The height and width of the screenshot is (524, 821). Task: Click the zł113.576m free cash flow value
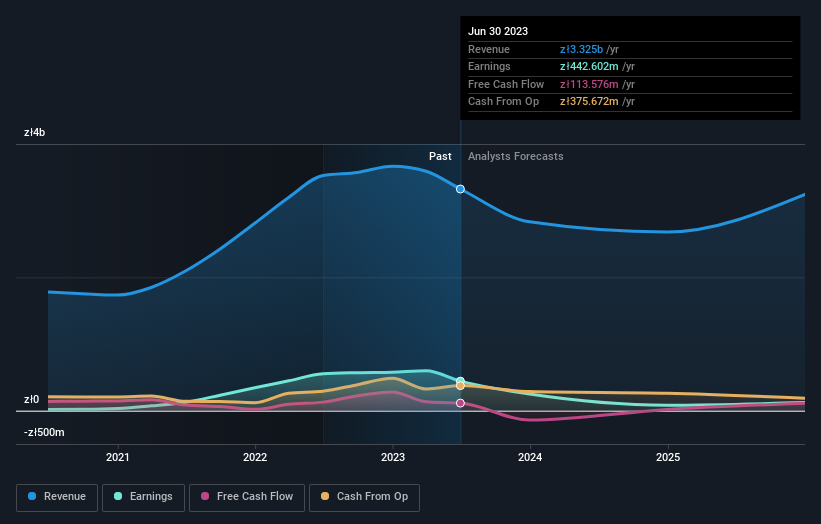[x=589, y=84]
